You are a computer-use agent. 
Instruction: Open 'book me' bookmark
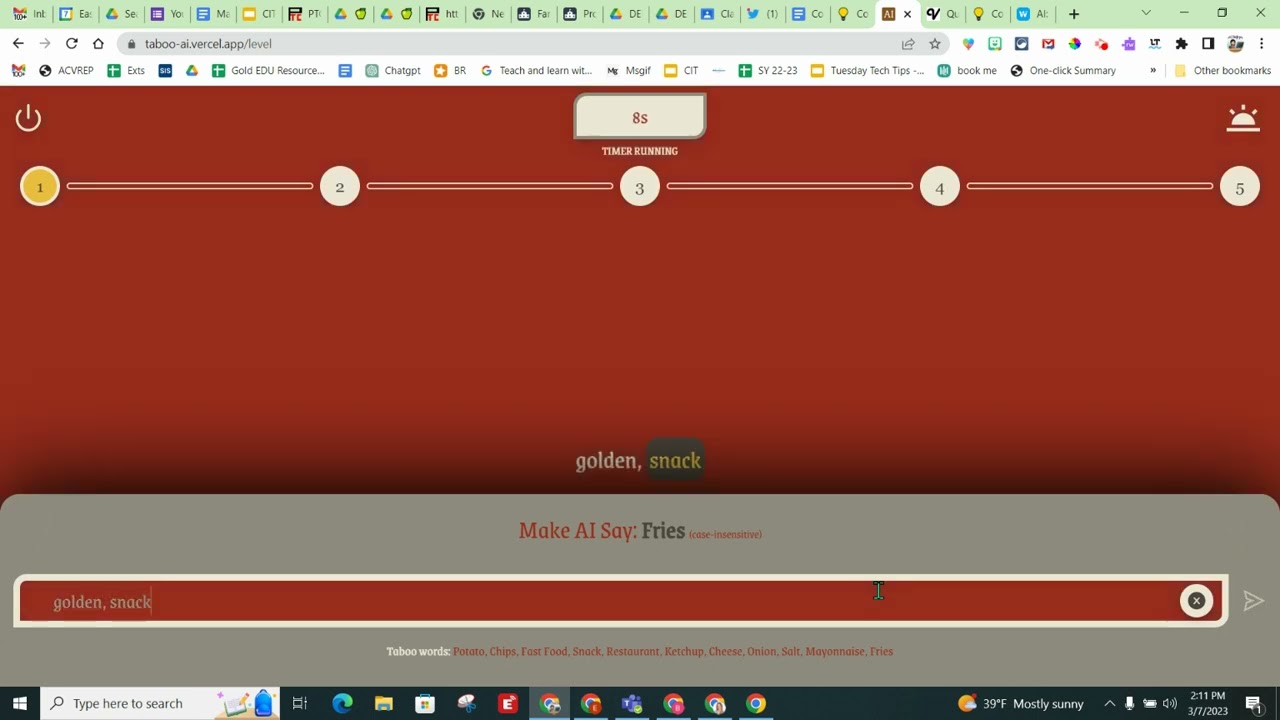967,71
